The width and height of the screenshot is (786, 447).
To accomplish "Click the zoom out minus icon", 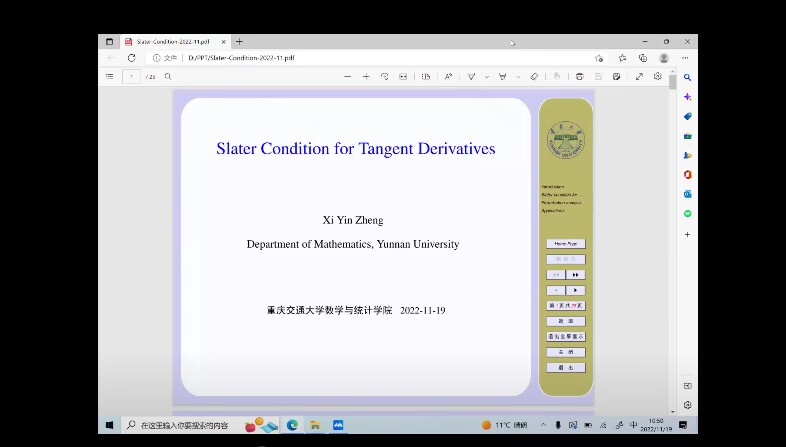I will (x=347, y=76).
